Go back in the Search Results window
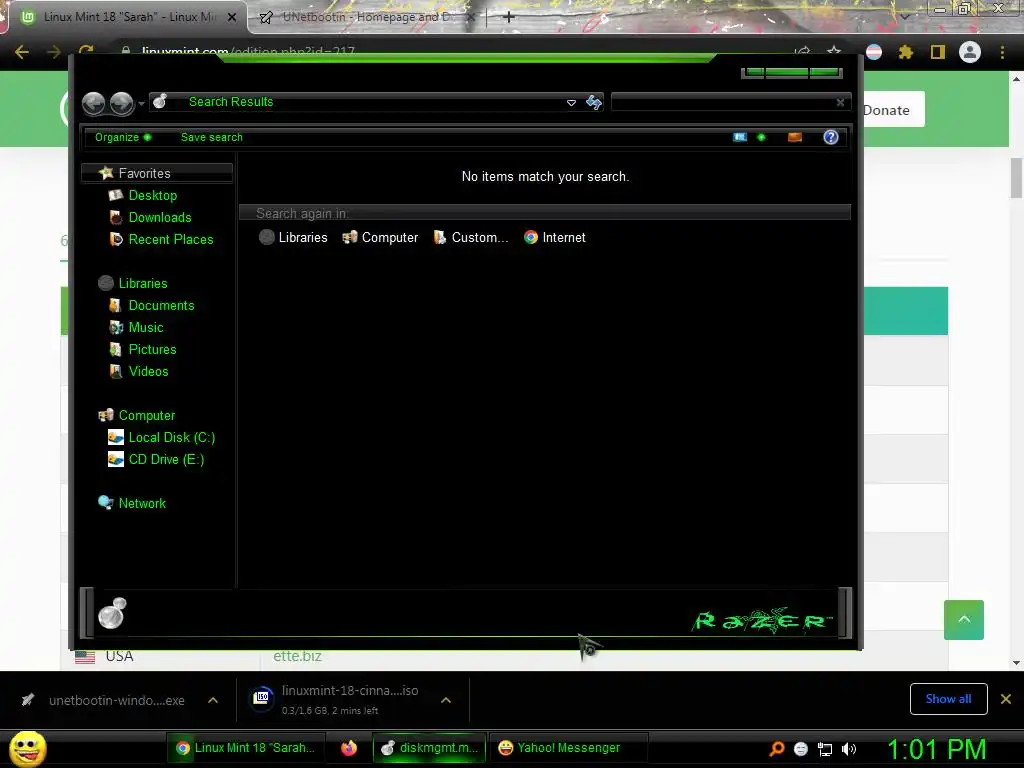Image resolution: width=1024 pixels, height=768 pixels. point(94,103)
